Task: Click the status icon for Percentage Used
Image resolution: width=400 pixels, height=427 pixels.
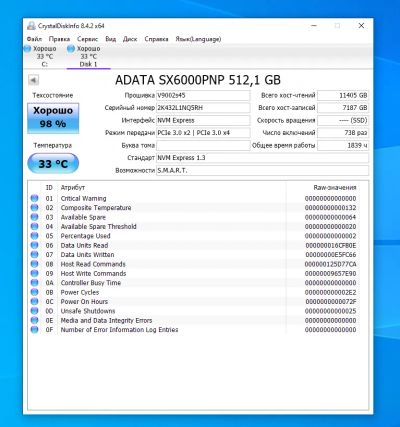Action: pos(34,236)
